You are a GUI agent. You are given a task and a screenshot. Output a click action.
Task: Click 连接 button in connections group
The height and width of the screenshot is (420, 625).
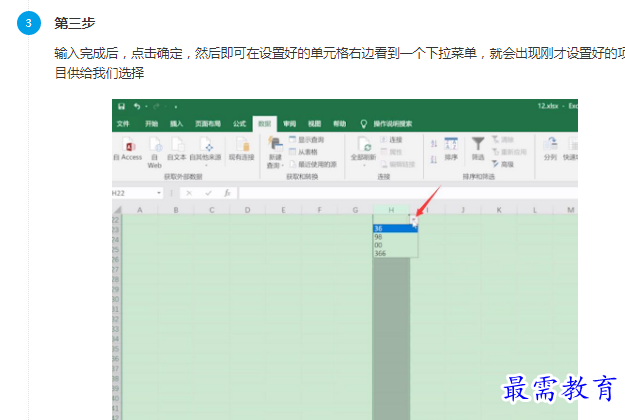tap(391, 139)
